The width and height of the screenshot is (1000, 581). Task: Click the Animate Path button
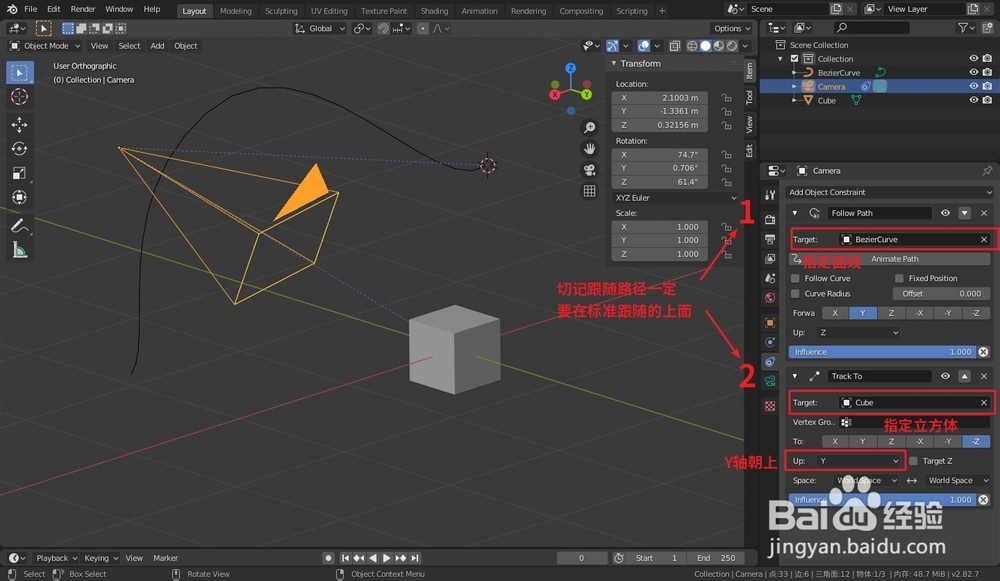coord(890,259)
